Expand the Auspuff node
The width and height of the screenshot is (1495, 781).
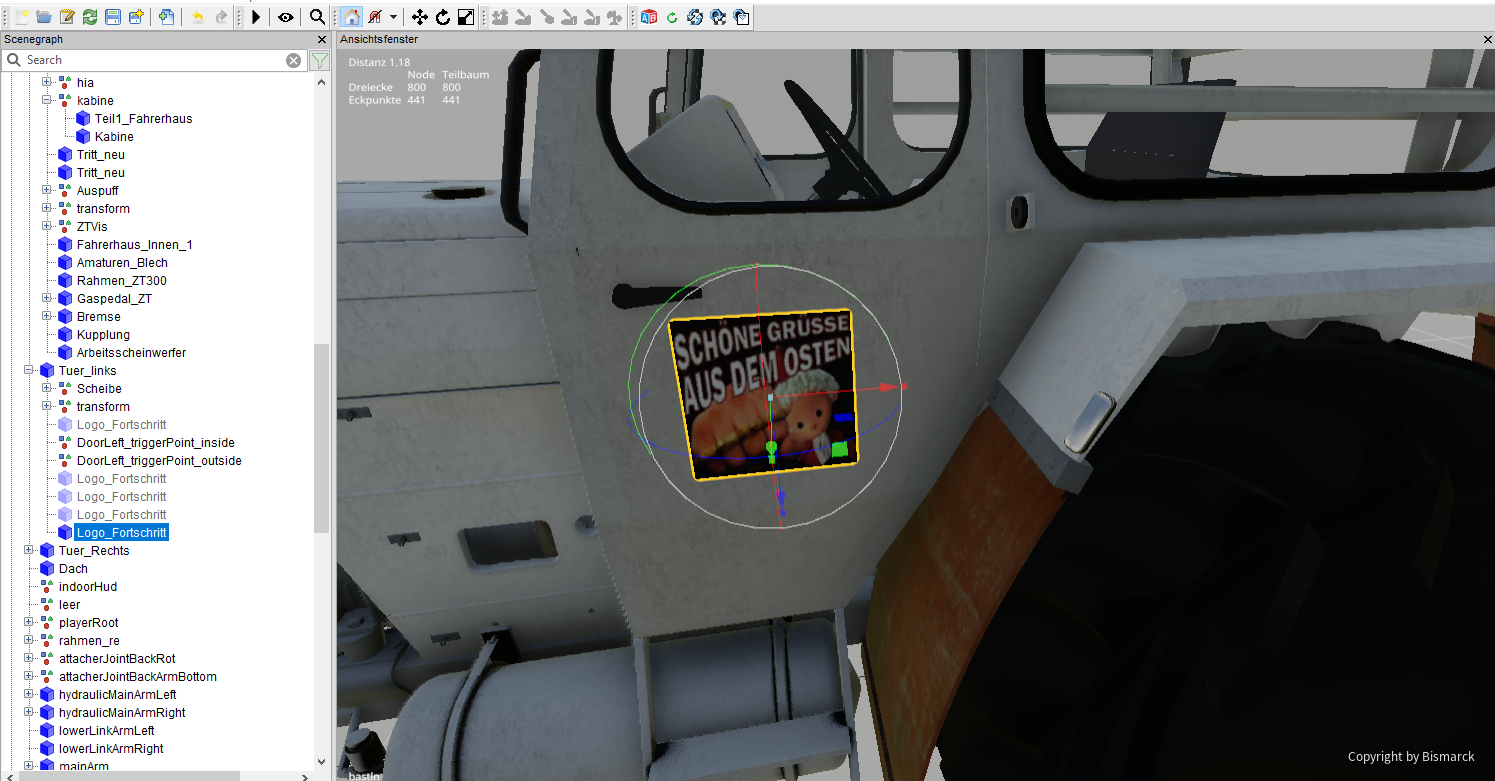coord(47,191)
